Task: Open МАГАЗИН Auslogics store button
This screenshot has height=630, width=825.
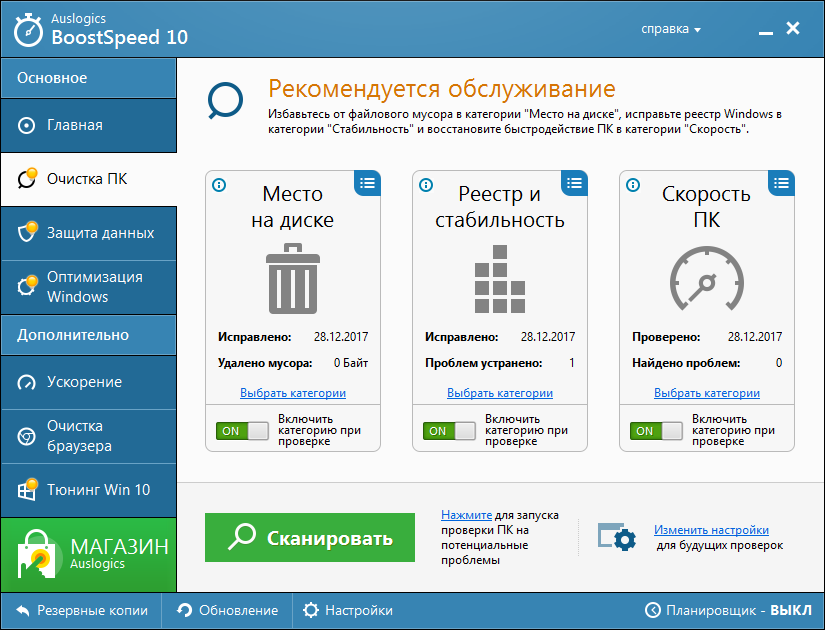Action: [88, 555]
